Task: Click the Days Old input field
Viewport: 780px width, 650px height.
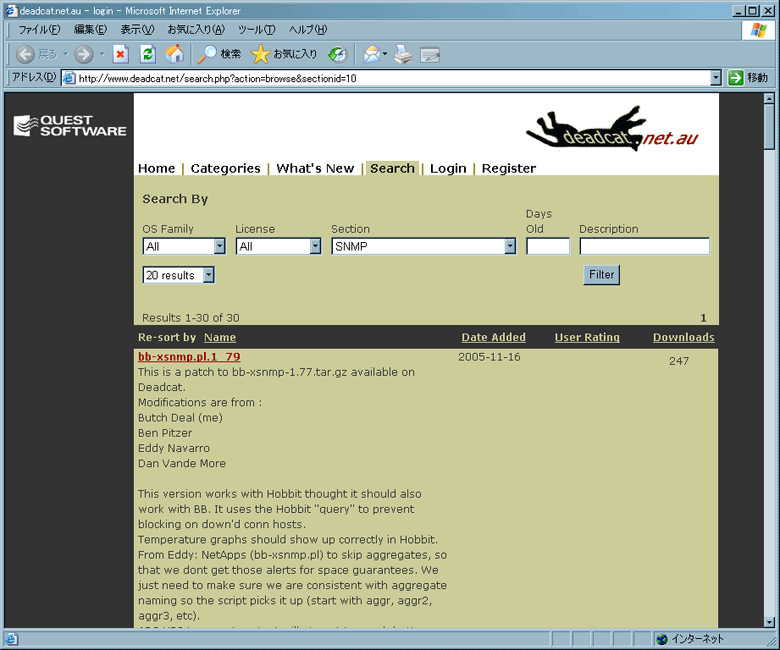Action: point(548,246)
